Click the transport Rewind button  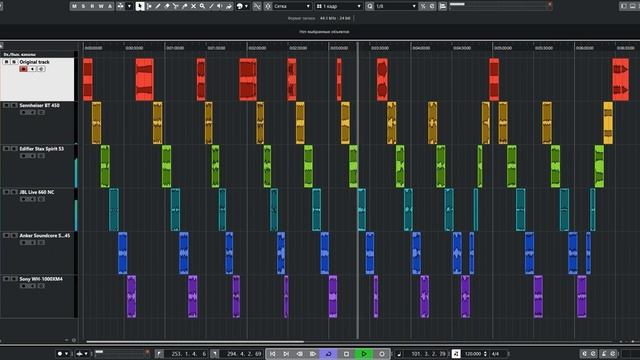[x=300, y=354]
